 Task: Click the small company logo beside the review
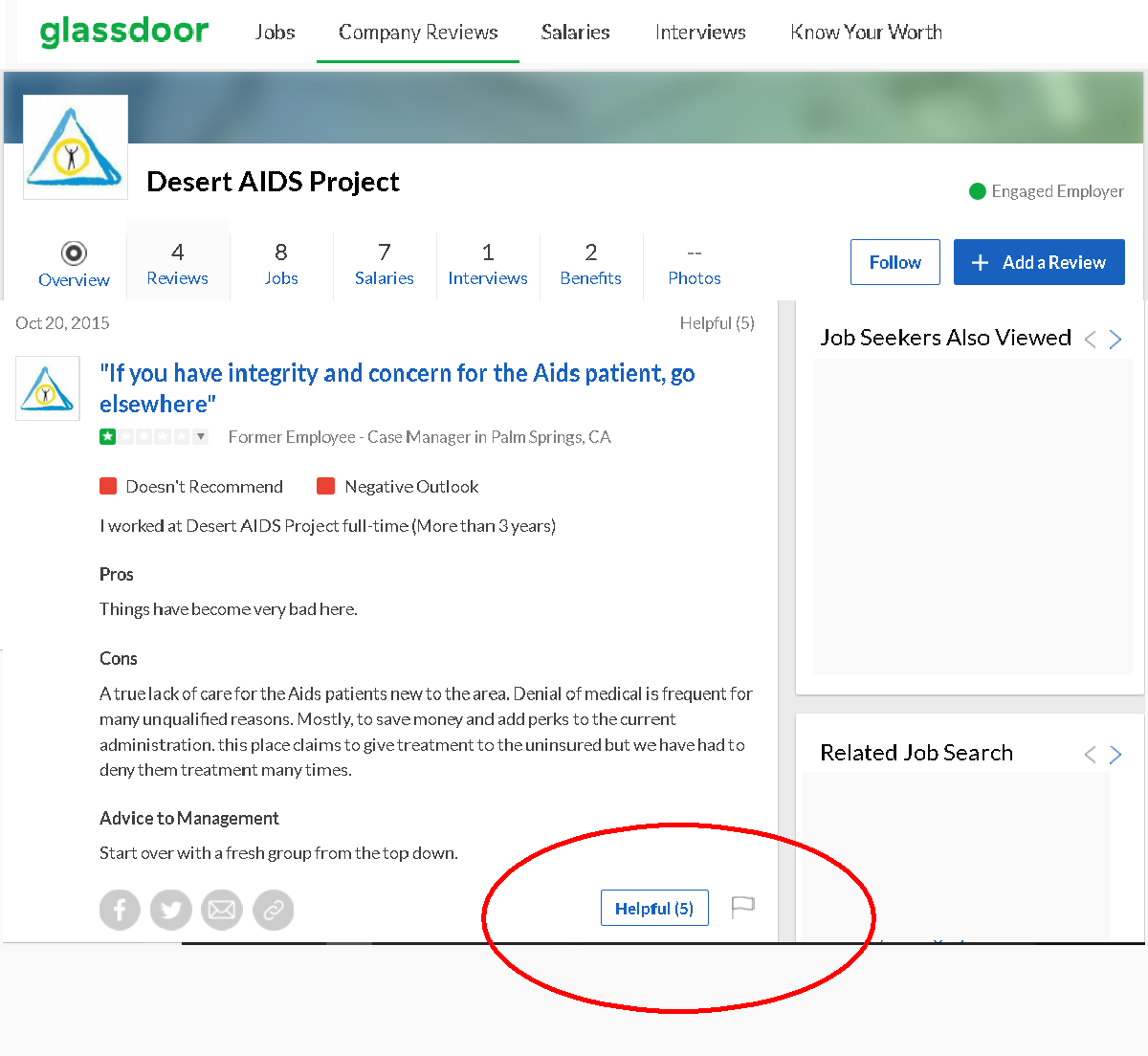click(x=48, y=388)
